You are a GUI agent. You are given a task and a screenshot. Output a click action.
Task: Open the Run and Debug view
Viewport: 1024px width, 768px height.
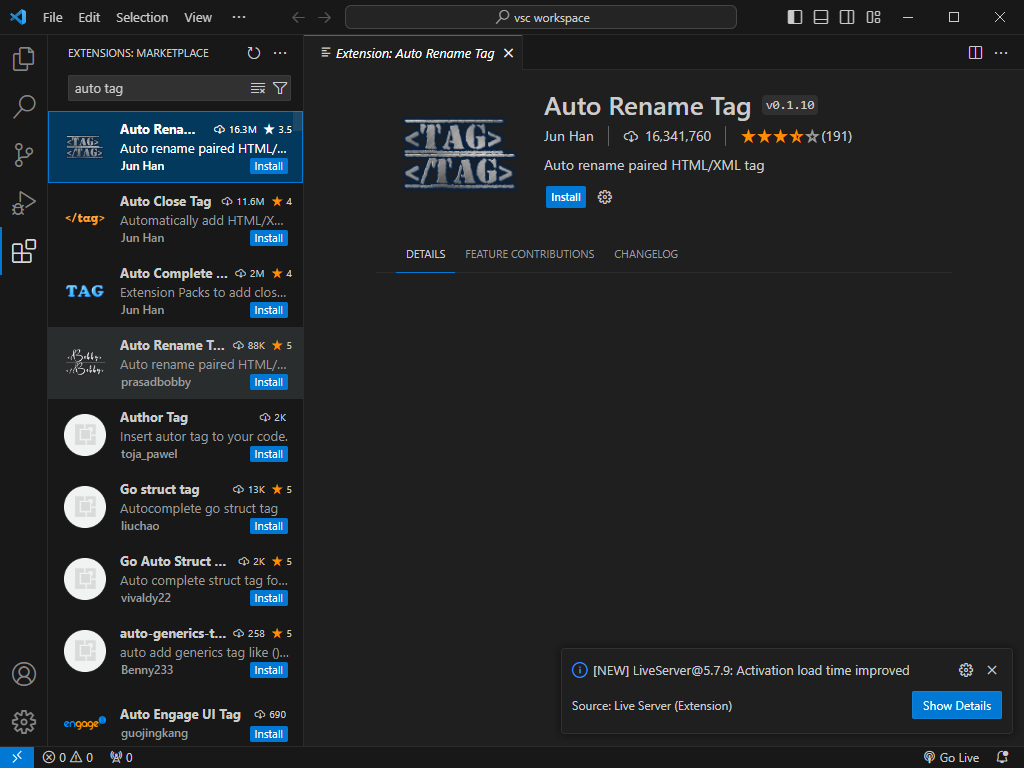point(24,203)
